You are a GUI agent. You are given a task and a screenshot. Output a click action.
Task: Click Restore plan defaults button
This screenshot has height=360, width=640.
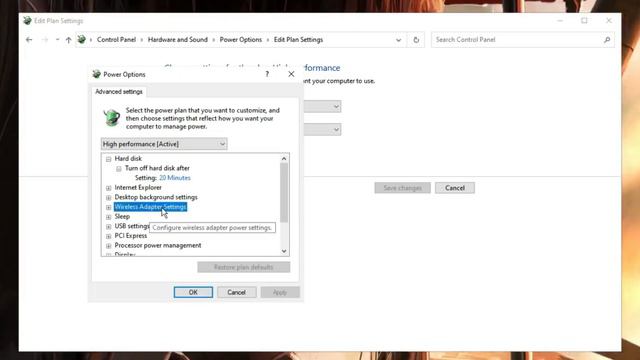tap(244, 267)
